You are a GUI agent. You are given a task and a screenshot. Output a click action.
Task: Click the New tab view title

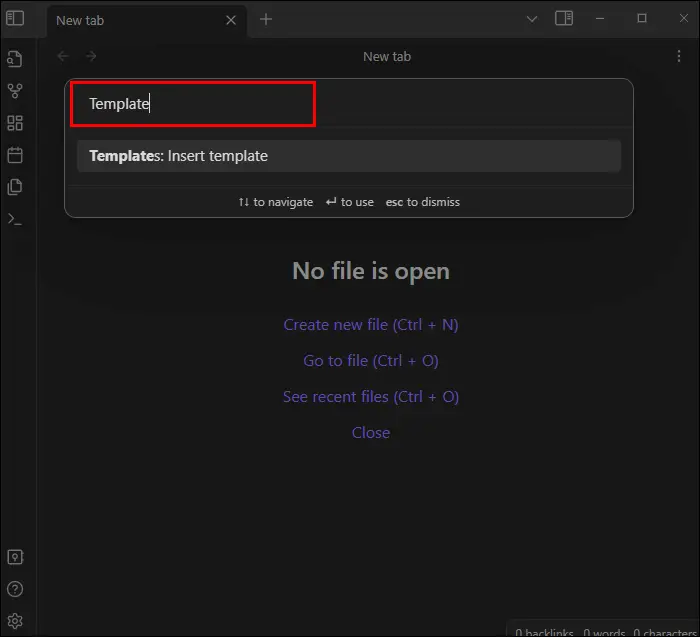pos(387,57)
